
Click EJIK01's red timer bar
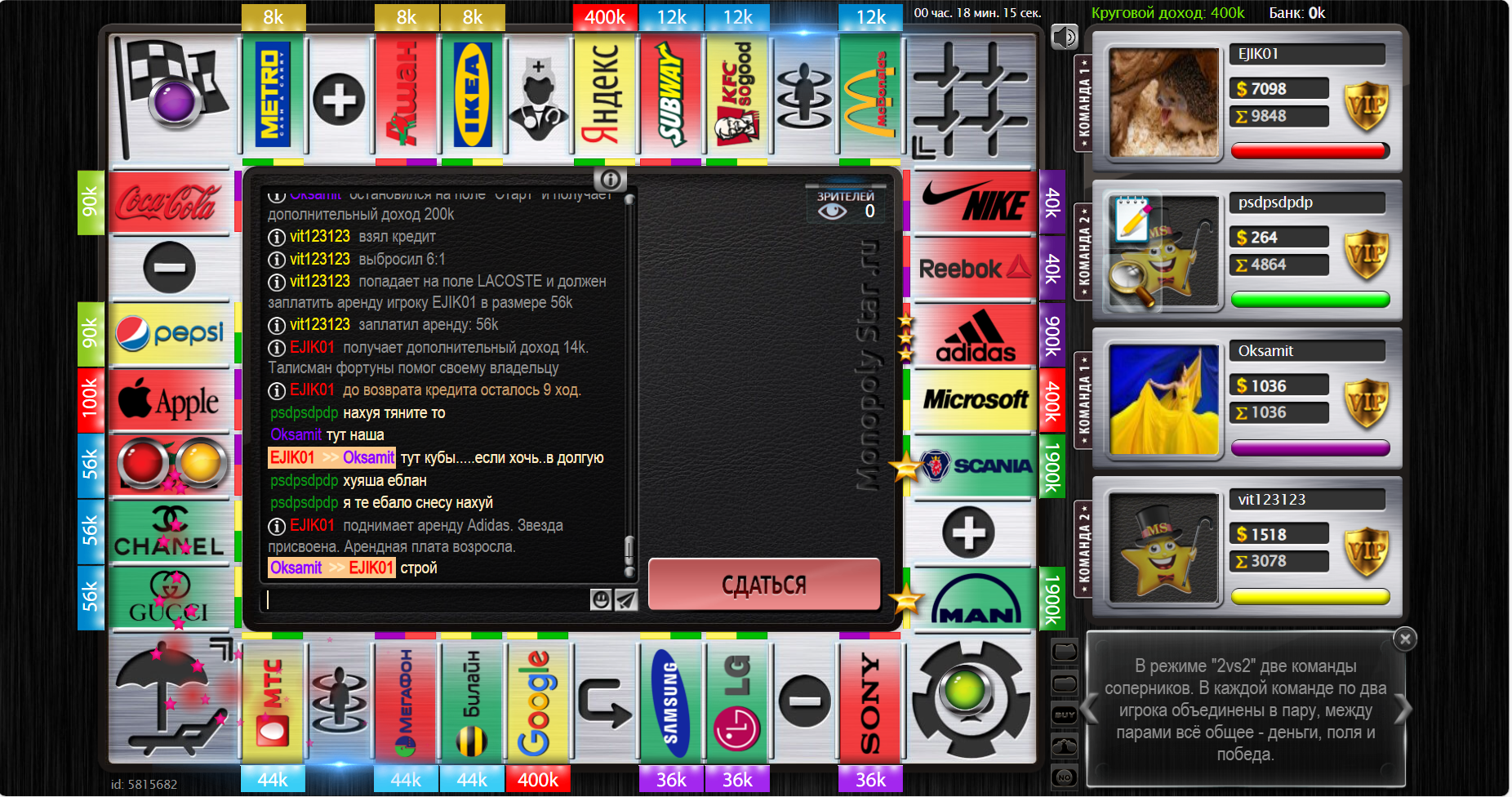(1310, 151)
